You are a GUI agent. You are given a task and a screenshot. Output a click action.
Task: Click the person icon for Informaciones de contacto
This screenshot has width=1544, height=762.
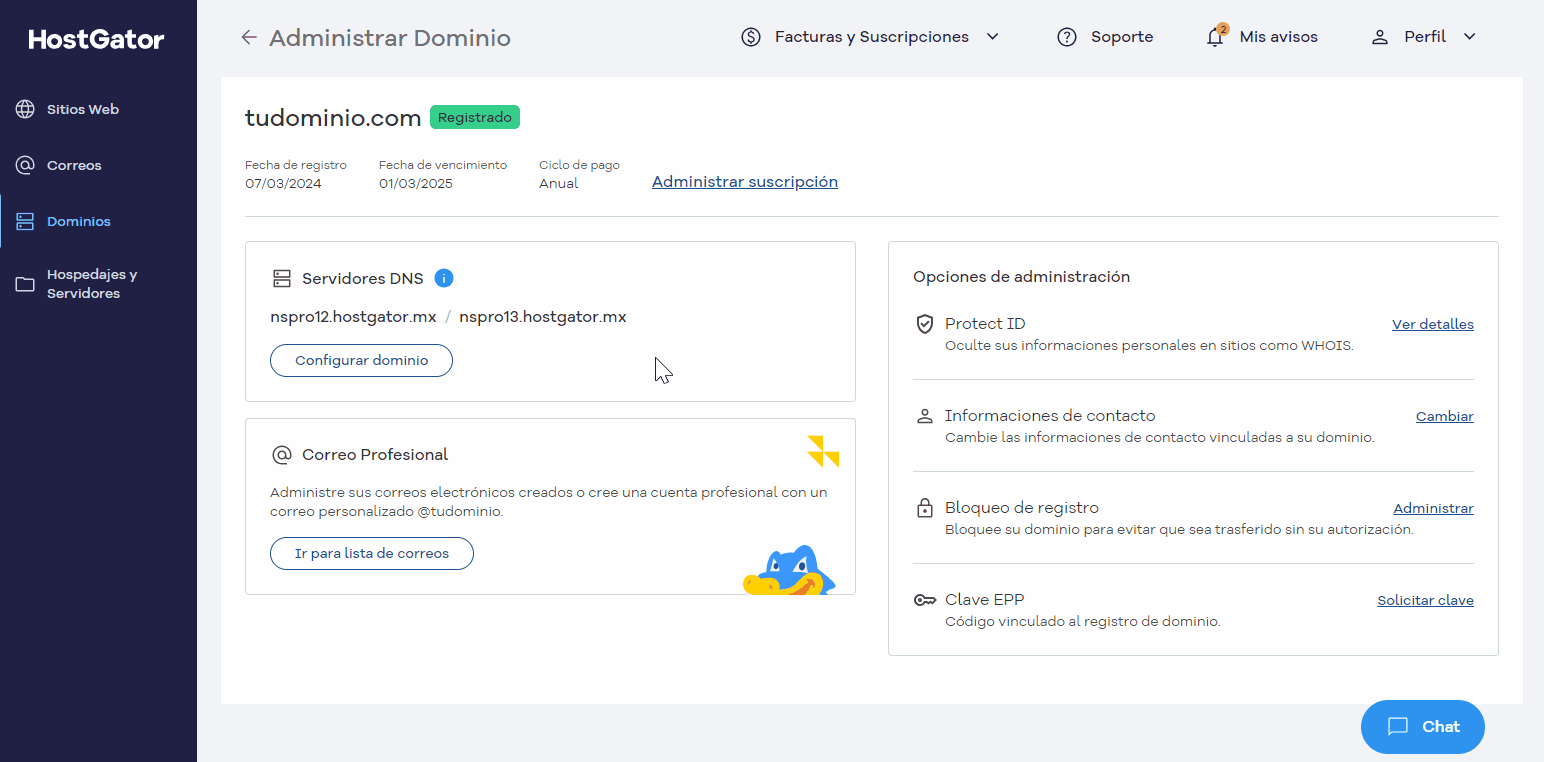pos(925,416)
